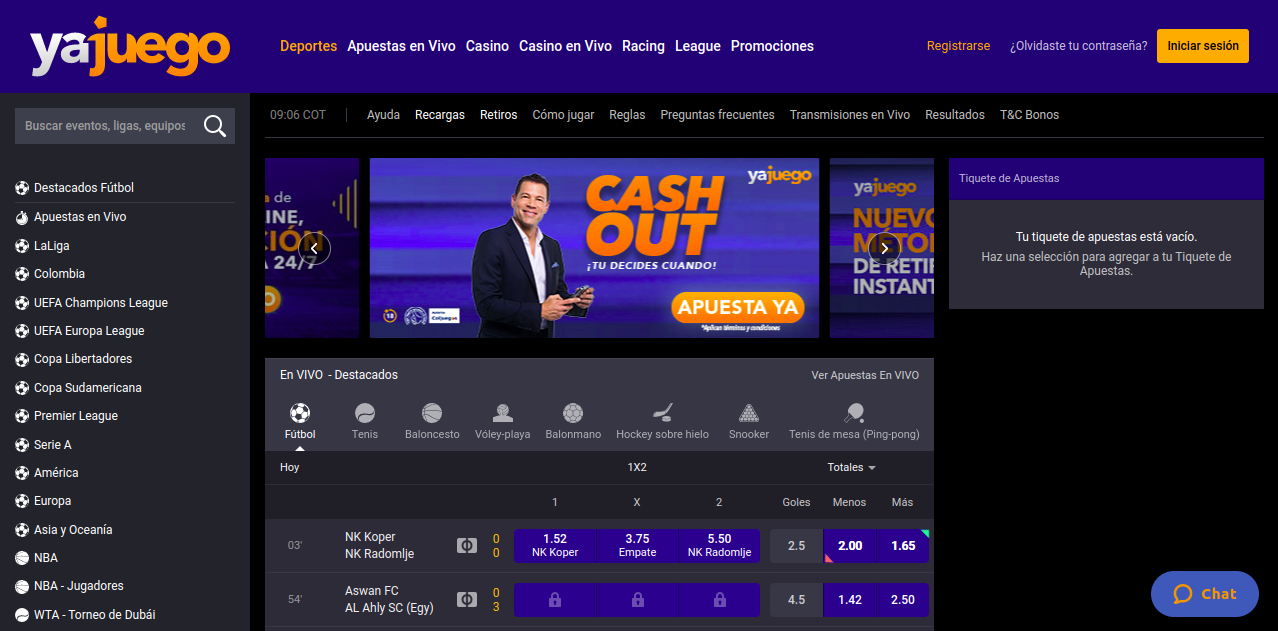This screenshot has width=1278, height=631.
Task: Focus the Buscar eventos search field
Action: pyautogui.click(x=107, y=126)
